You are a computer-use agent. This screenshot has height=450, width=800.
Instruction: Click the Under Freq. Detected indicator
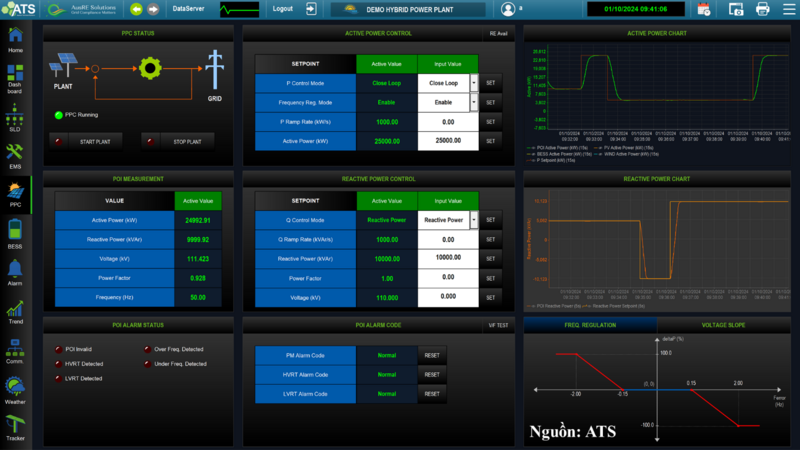pyautogui.click(x=147, y=364)
